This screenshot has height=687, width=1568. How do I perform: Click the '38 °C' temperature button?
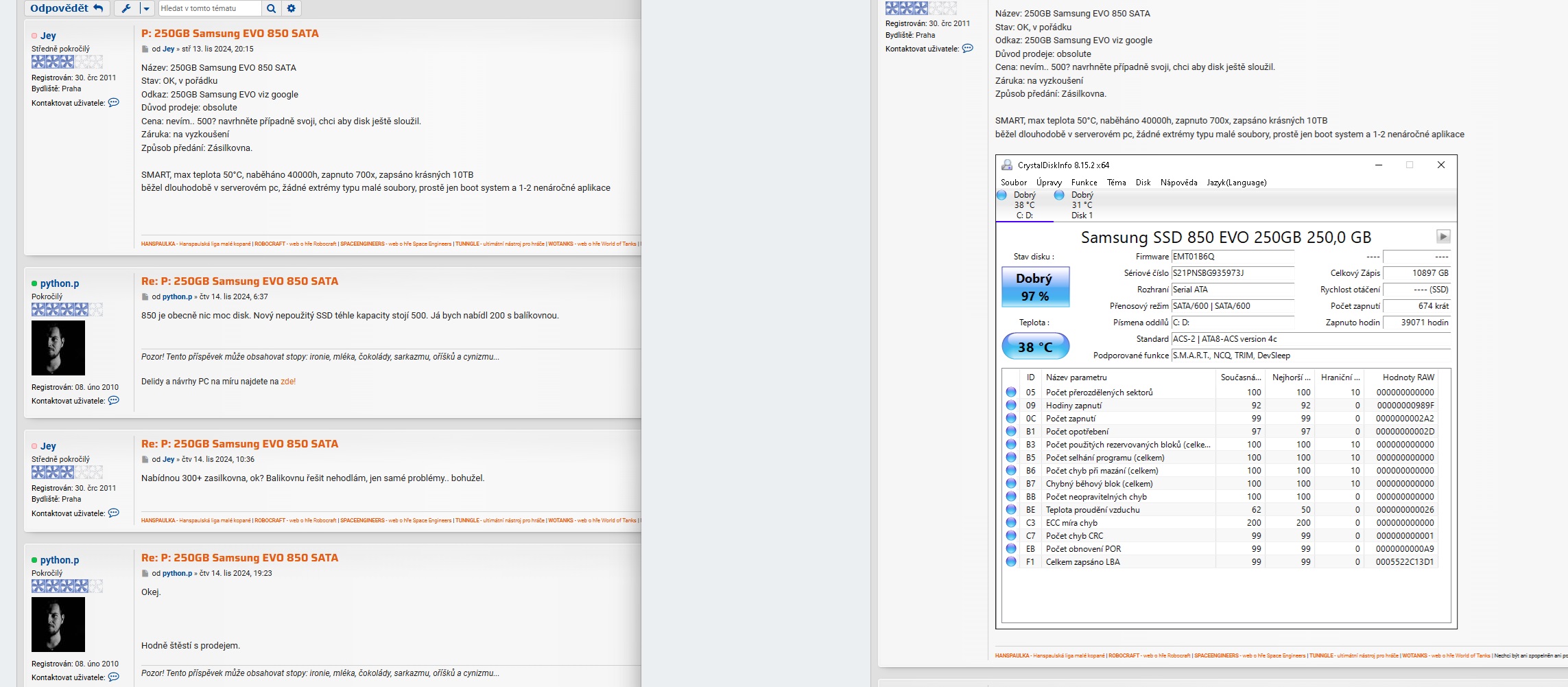click(x=1035, y=347)
